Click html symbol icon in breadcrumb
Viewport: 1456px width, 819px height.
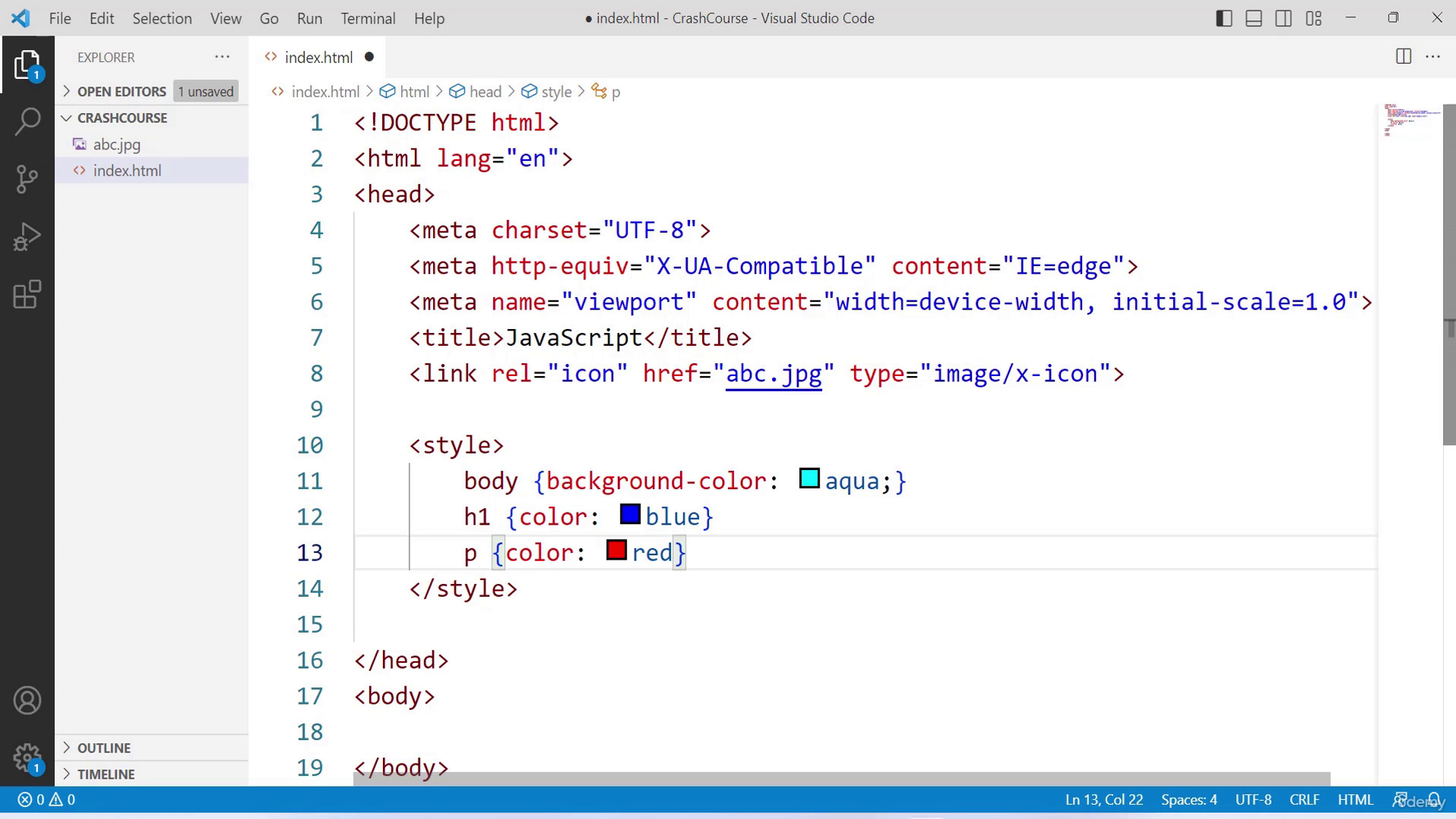tap(388, 92)
